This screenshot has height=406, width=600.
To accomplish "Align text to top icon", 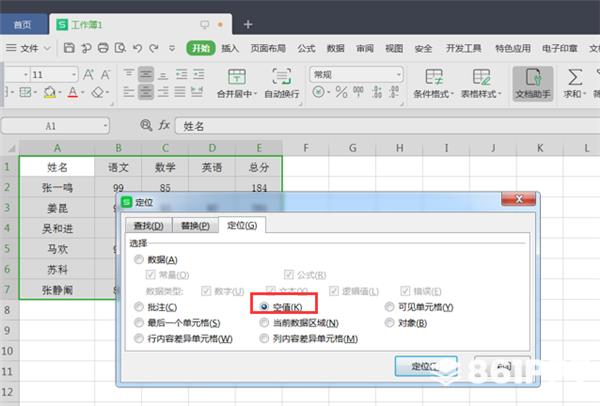I will (x=129, y=73).
